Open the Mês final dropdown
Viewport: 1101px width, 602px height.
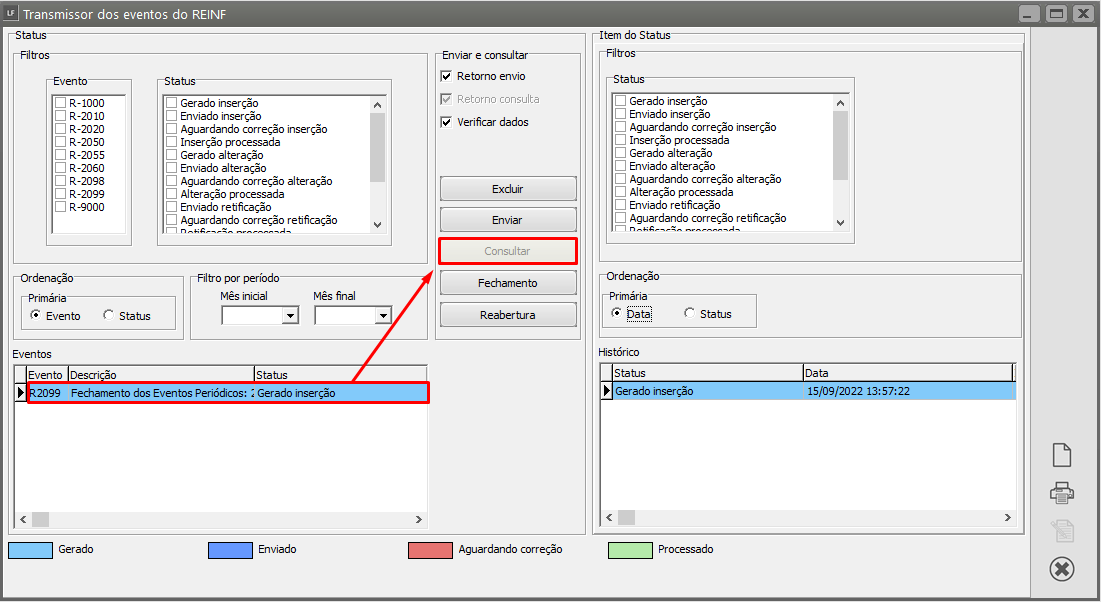[382, 316]
